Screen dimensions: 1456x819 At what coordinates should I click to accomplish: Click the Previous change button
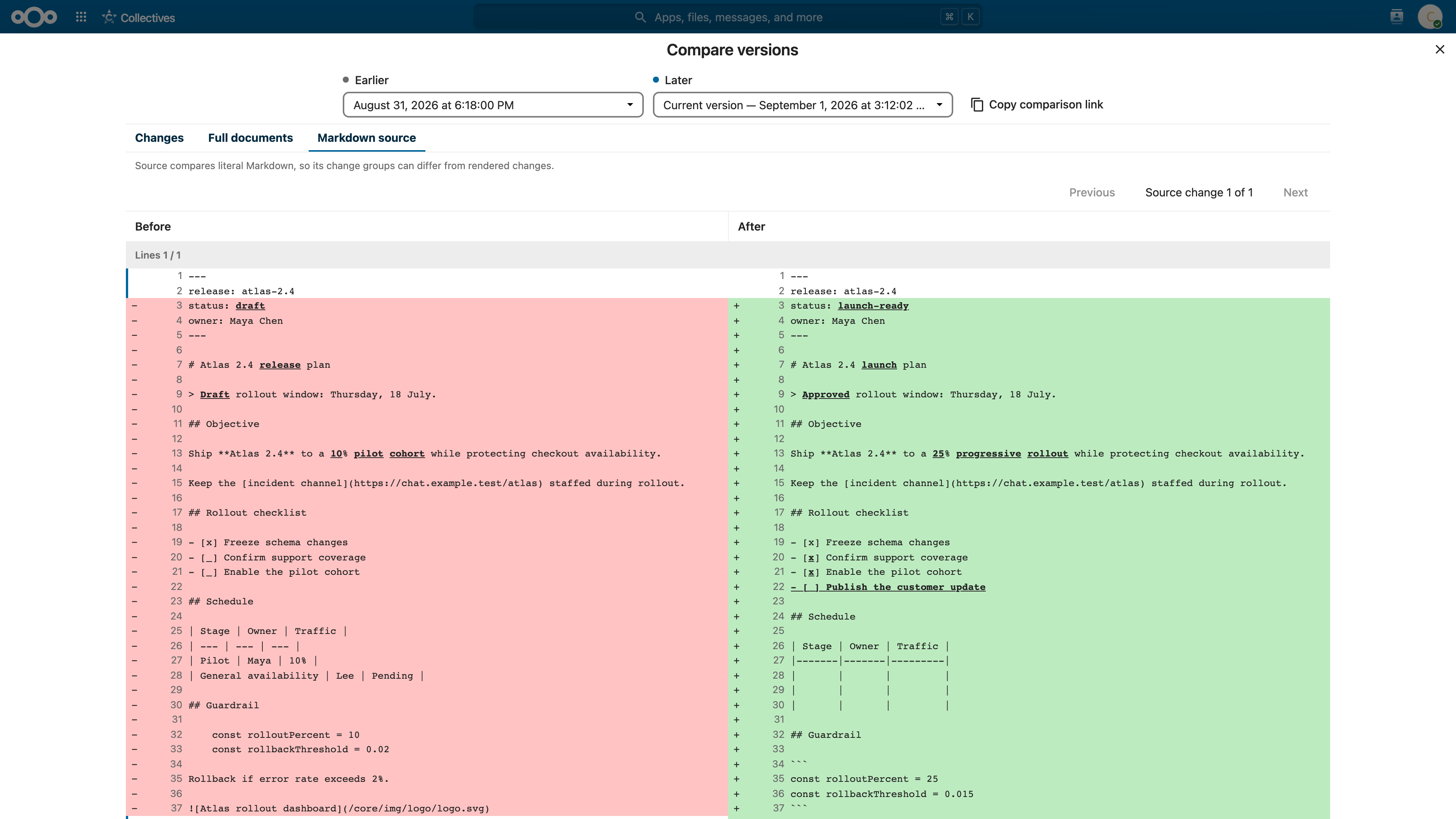[x=1092, y=193]
